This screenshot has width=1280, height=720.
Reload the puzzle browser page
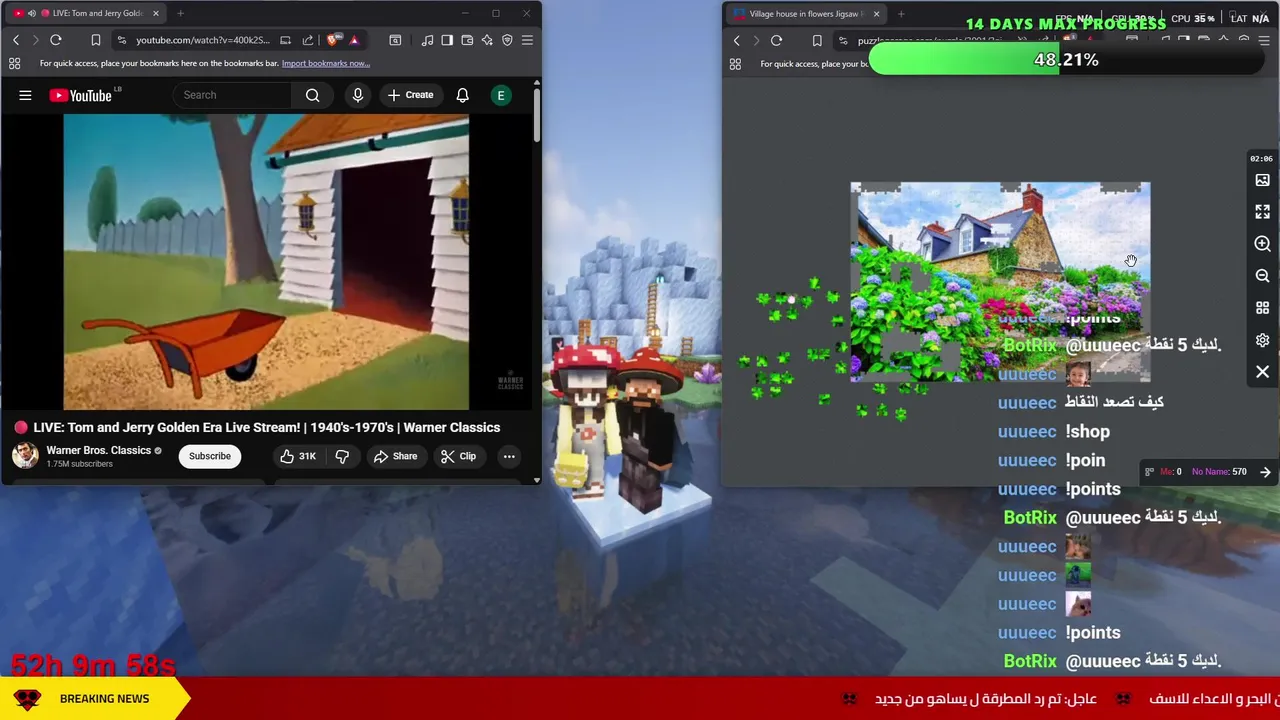776,41
